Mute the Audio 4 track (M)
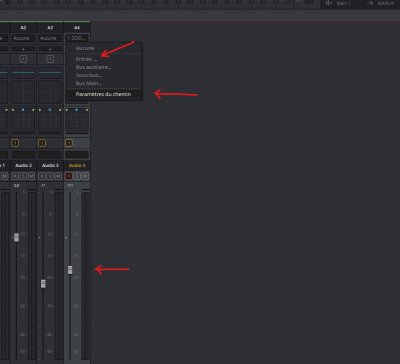 (85, 176)
